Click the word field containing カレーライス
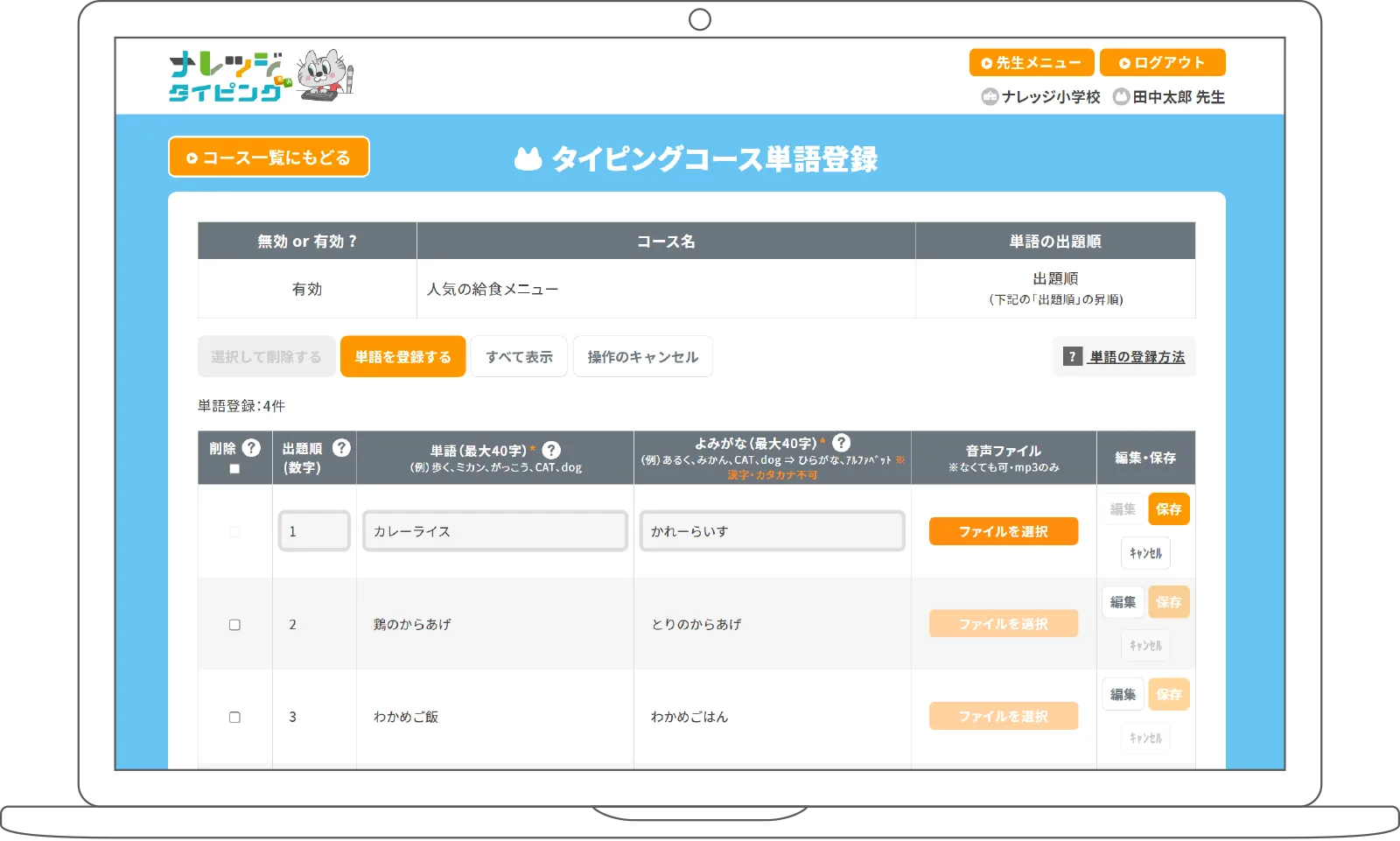The width and height of the screenshot is (1400, 841). [495, 531]
